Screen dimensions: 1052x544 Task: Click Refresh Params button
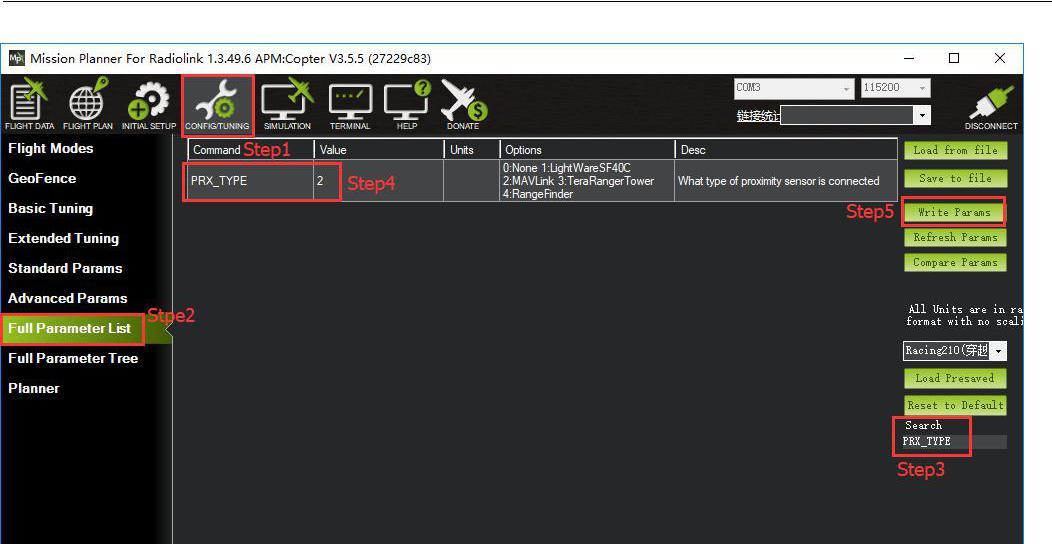coord(955,237)
